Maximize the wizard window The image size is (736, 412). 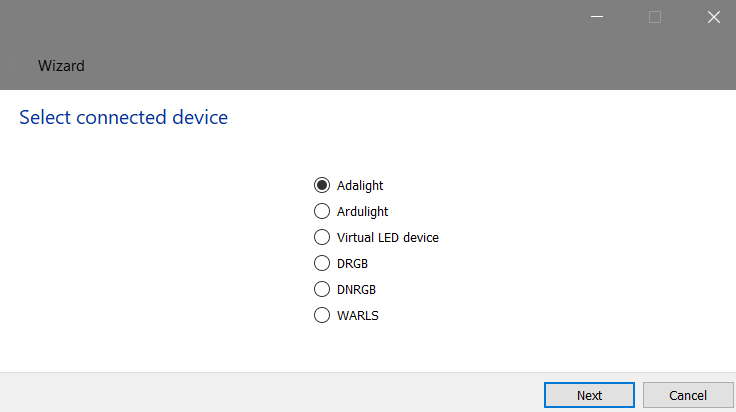point(655,17)
